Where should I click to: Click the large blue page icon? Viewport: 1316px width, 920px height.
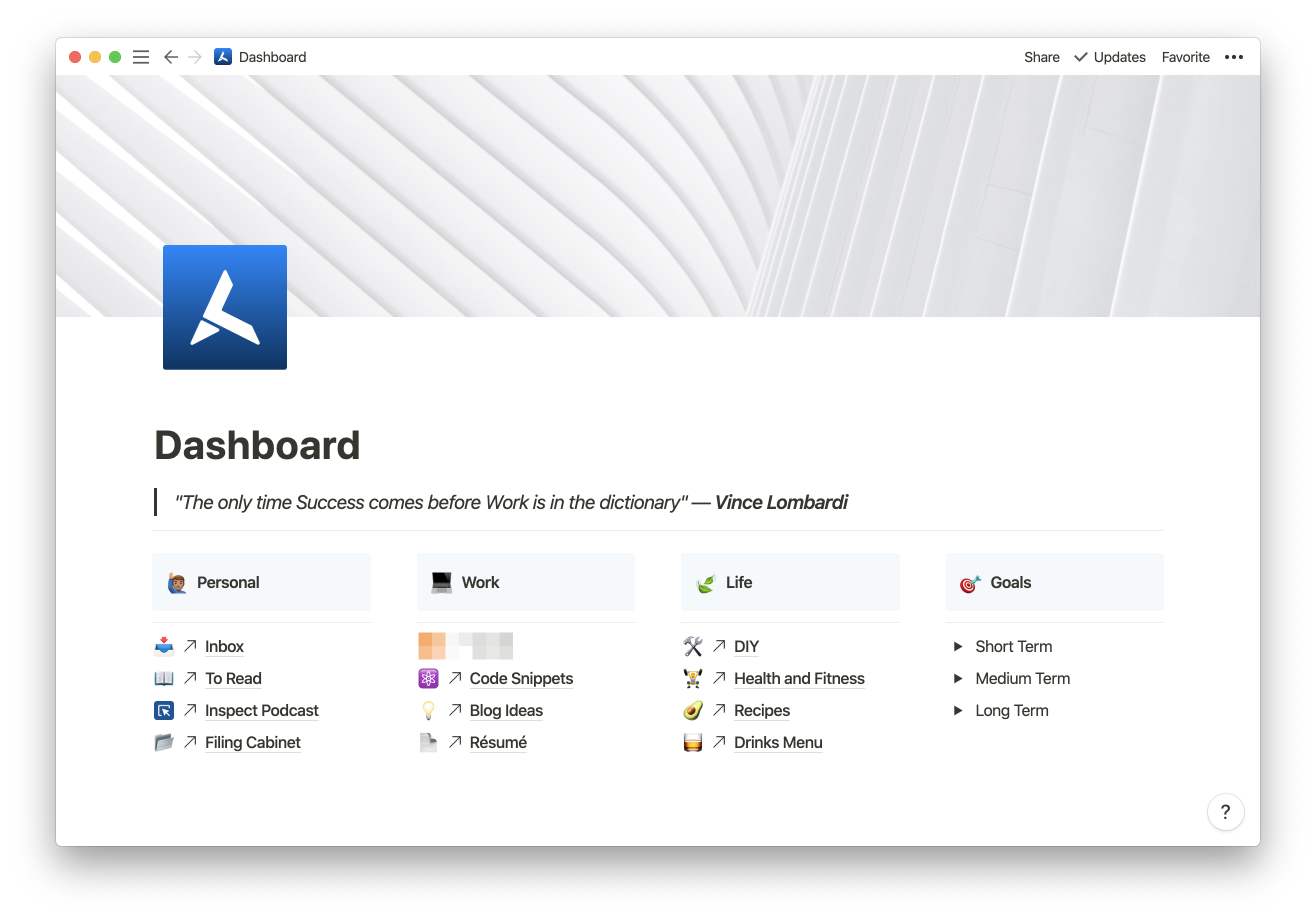click(224, 307)
